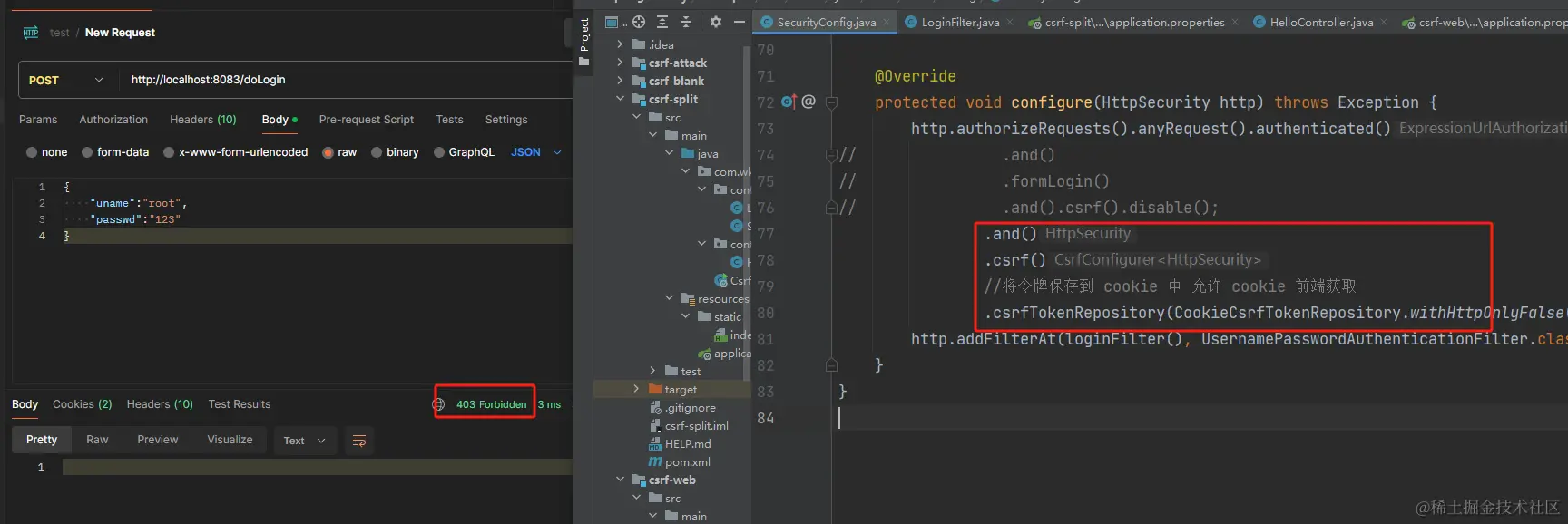This screenshot has width=1568, height=524.
Task: Select csrf-split.iml file in tree
Action: (696, 425)
